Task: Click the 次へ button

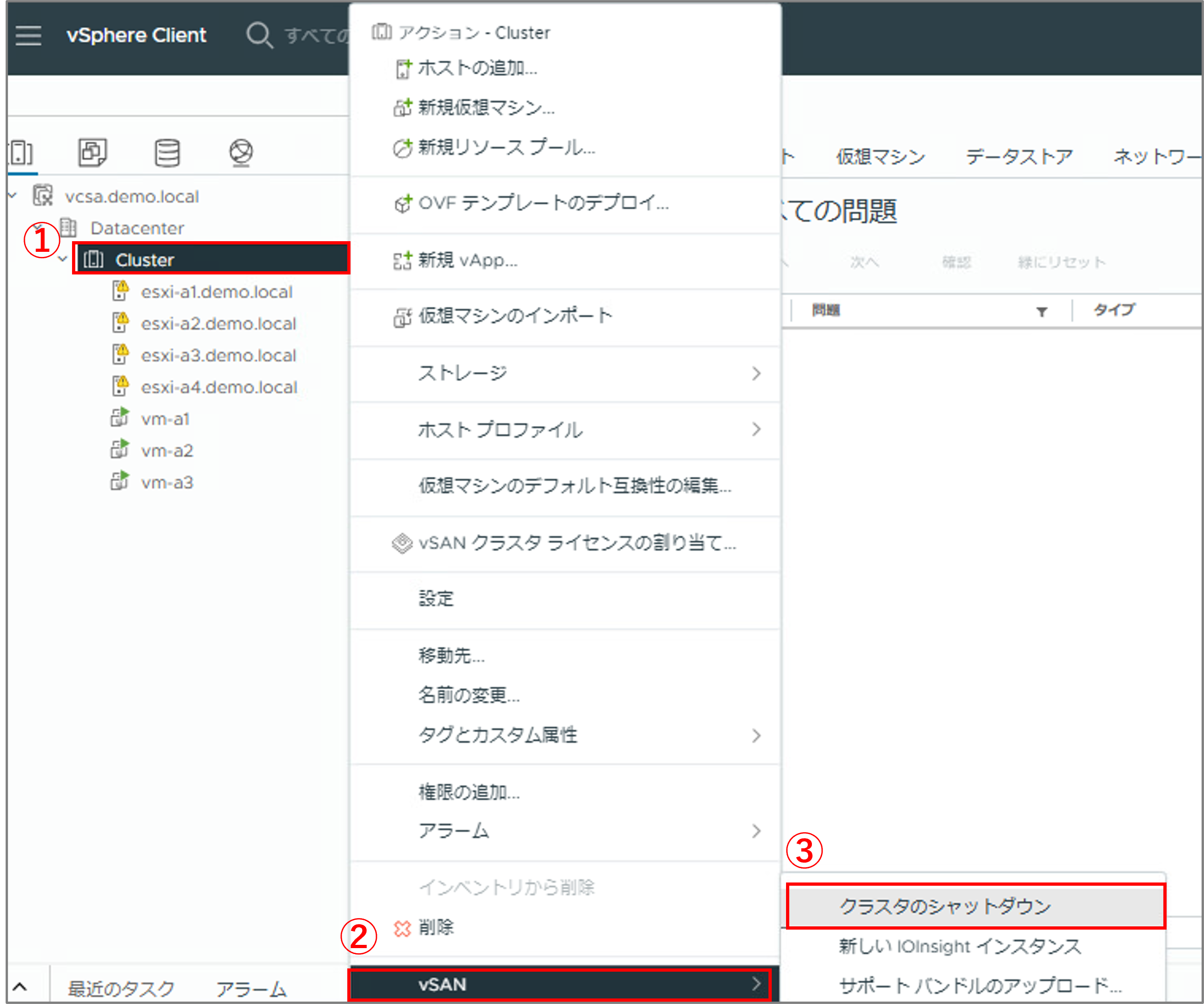Action: click(864, 262)
